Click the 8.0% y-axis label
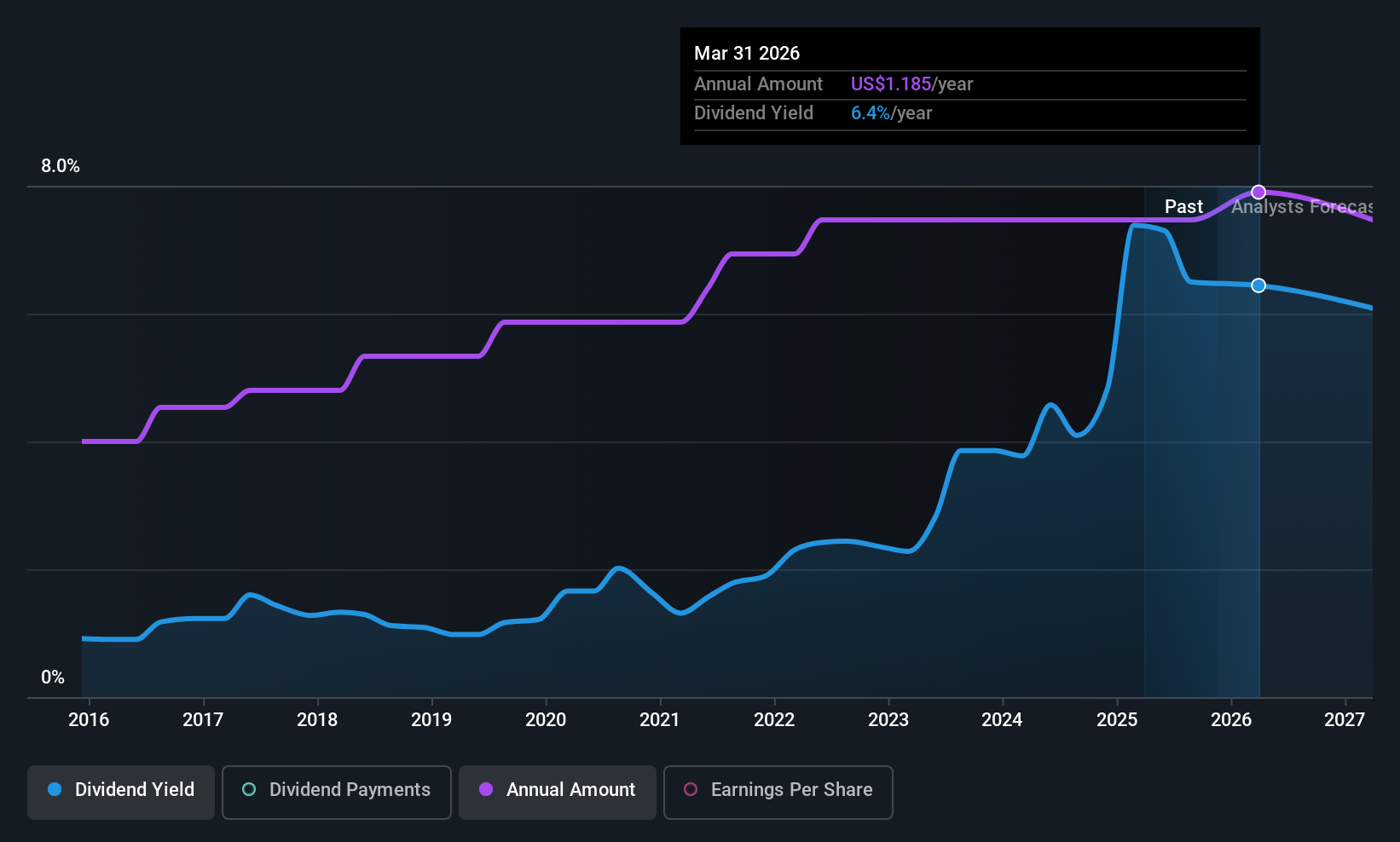 [x=61, y=166]
